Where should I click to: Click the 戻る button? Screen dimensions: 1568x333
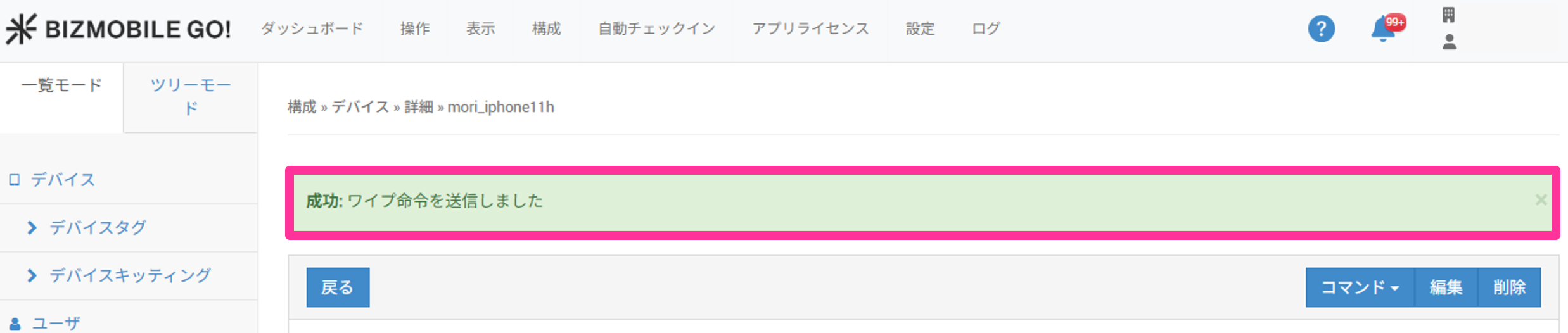[338, 287]
